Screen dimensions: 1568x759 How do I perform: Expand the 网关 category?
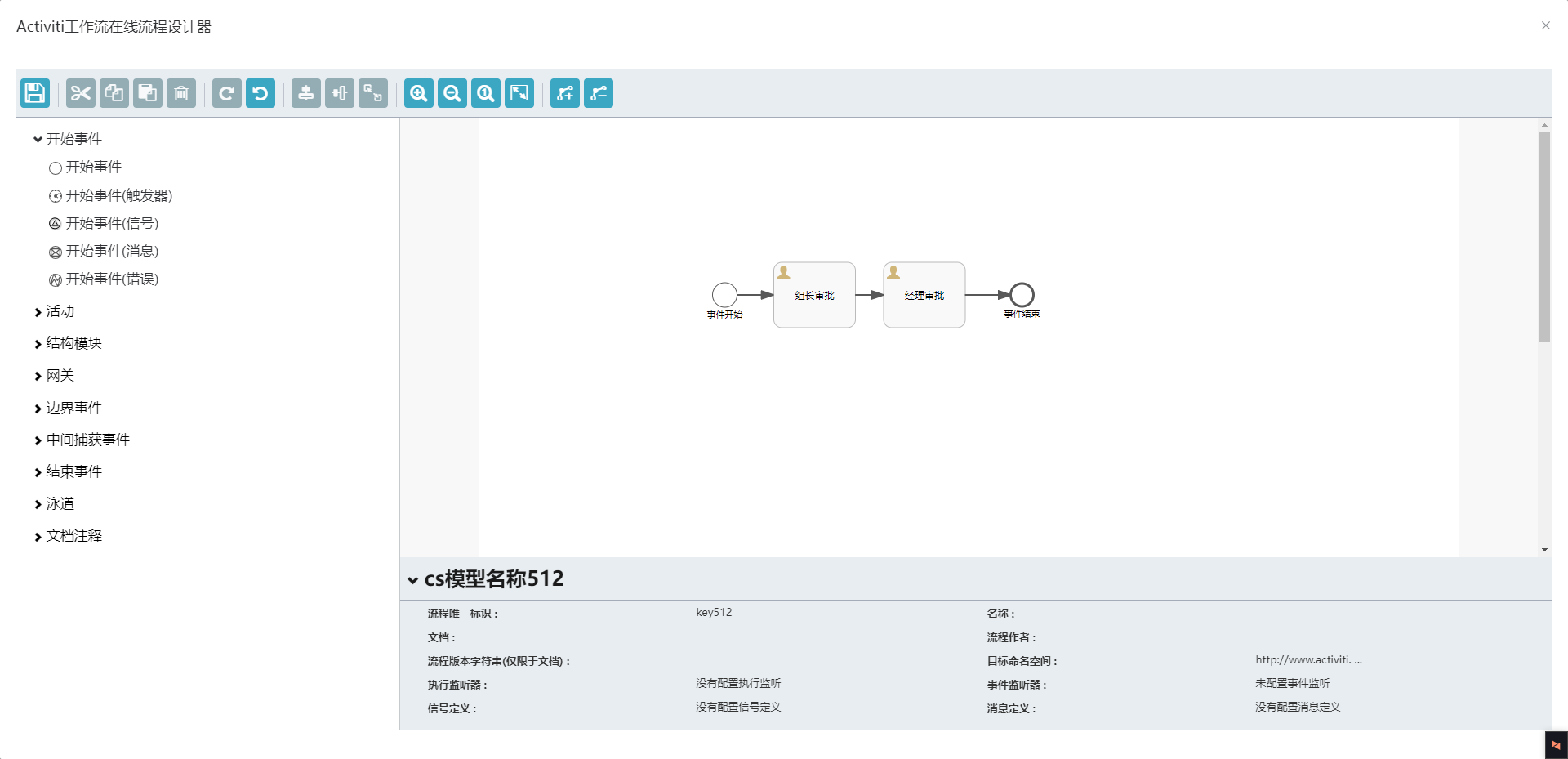54,376
